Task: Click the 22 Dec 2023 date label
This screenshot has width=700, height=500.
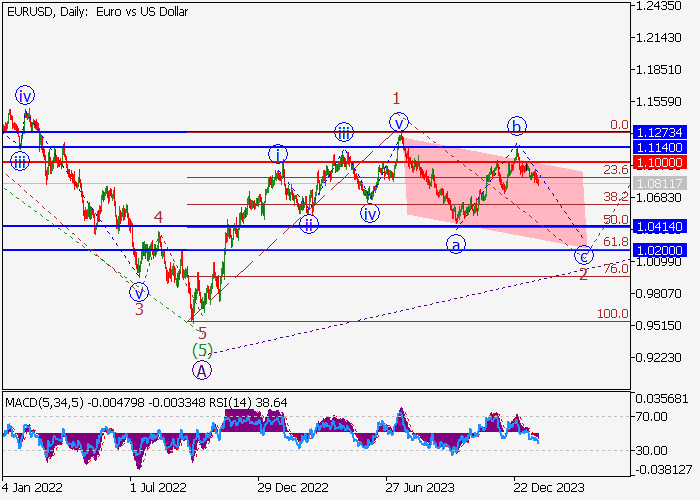Action: point(549,487)
